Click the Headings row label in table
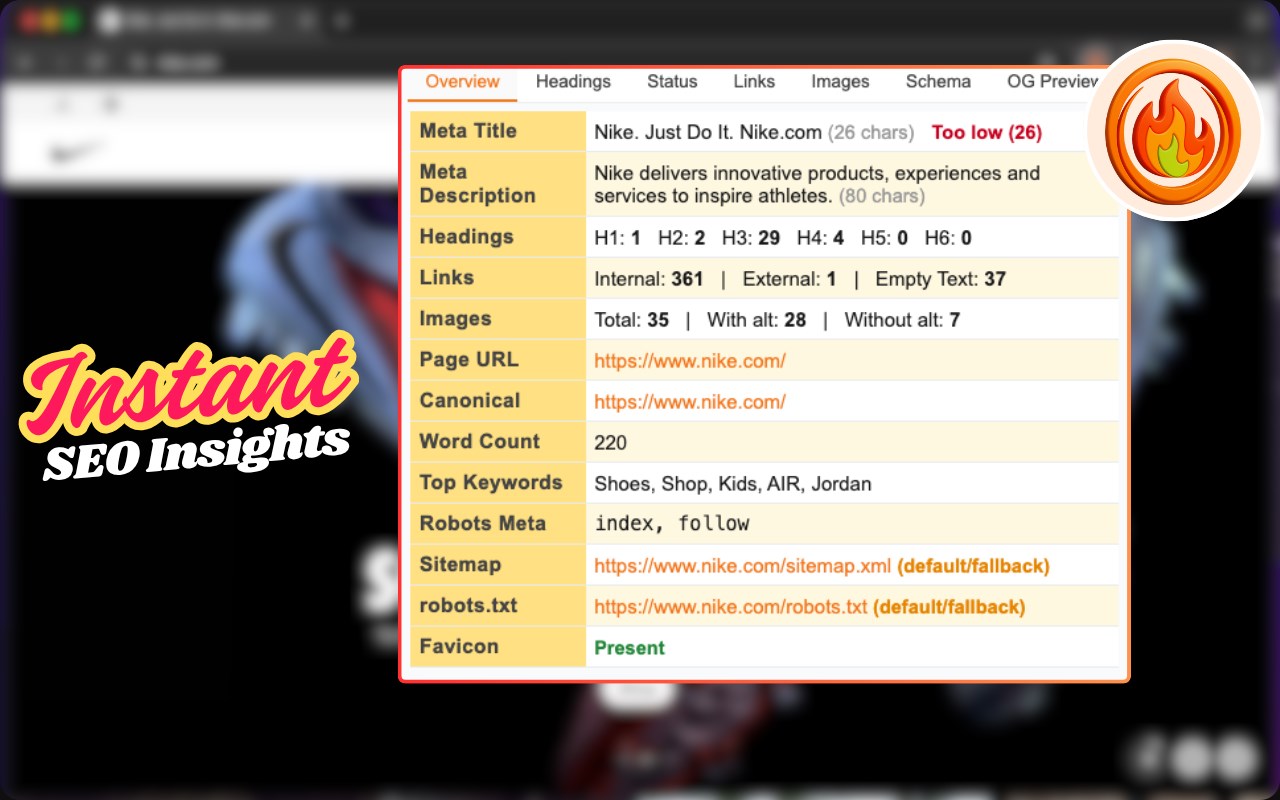This screenshot has width=1280, height=800. click(466, 237)
